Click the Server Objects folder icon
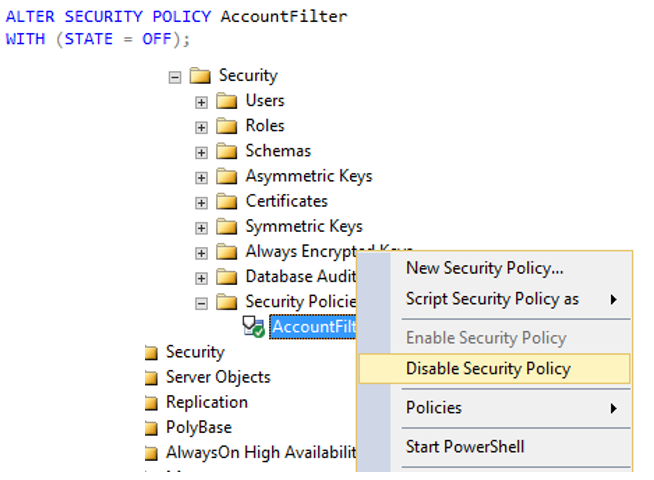Screen dimensions: 654x480 coord(151,378)
